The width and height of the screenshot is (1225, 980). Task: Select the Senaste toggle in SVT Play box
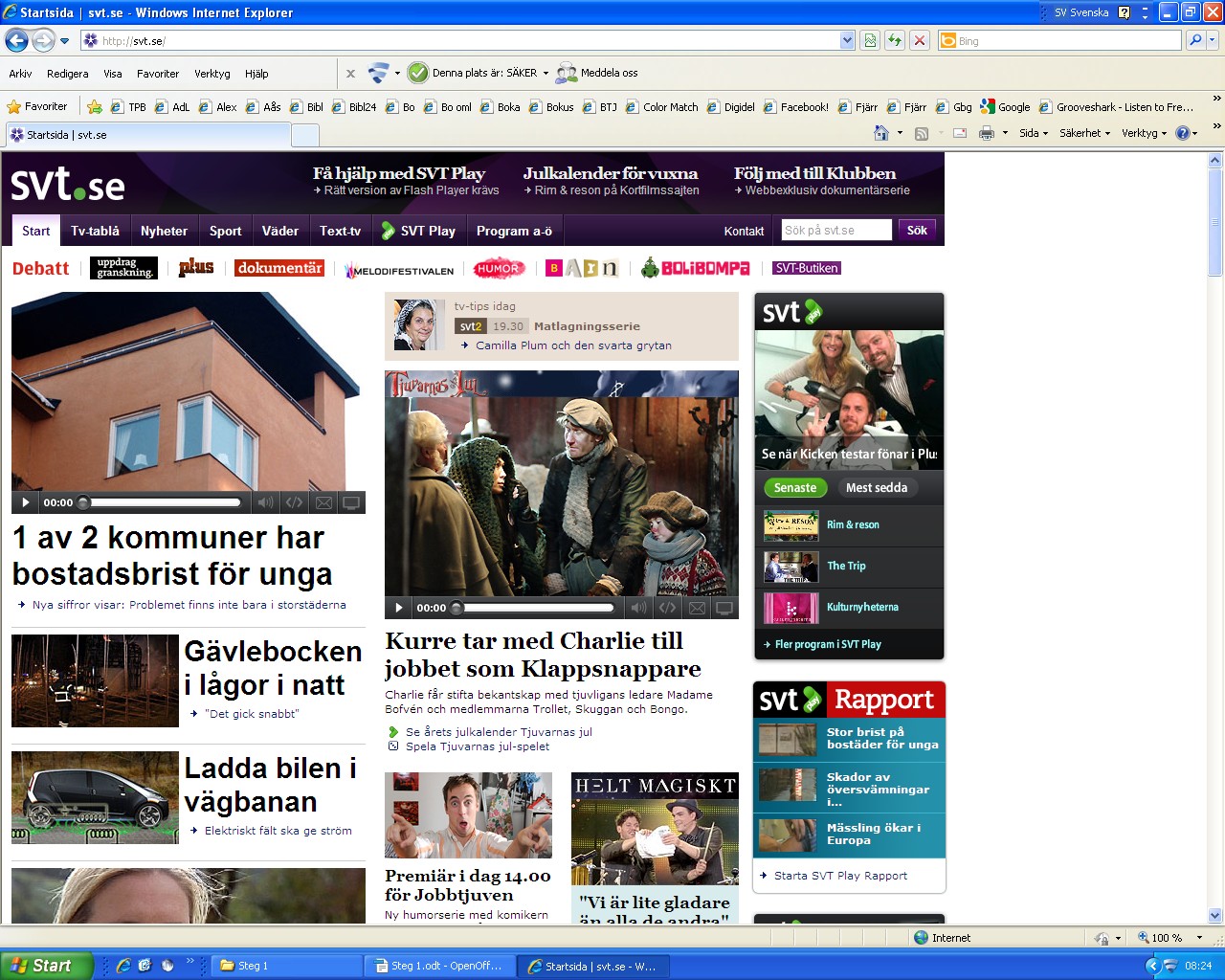click(x=795, y=488)
